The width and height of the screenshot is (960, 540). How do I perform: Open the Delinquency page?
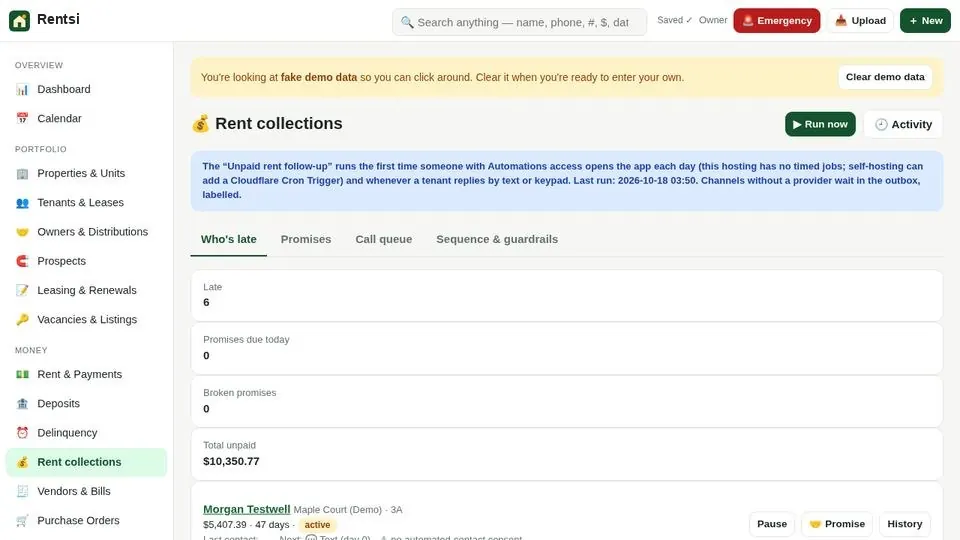pyautogui.click(x=86, y=433)
